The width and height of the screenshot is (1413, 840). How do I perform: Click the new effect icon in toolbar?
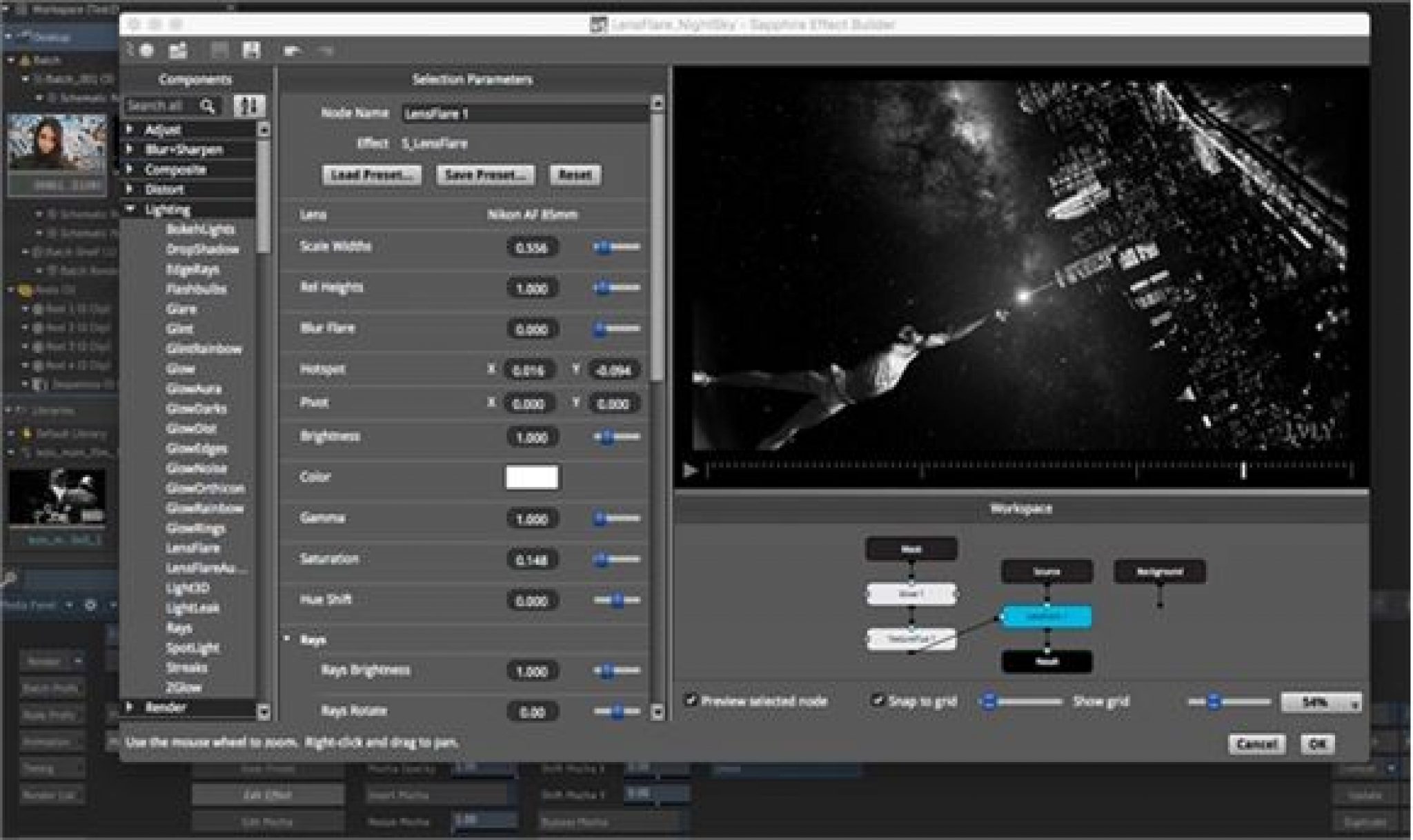click(x=146, y=50)
